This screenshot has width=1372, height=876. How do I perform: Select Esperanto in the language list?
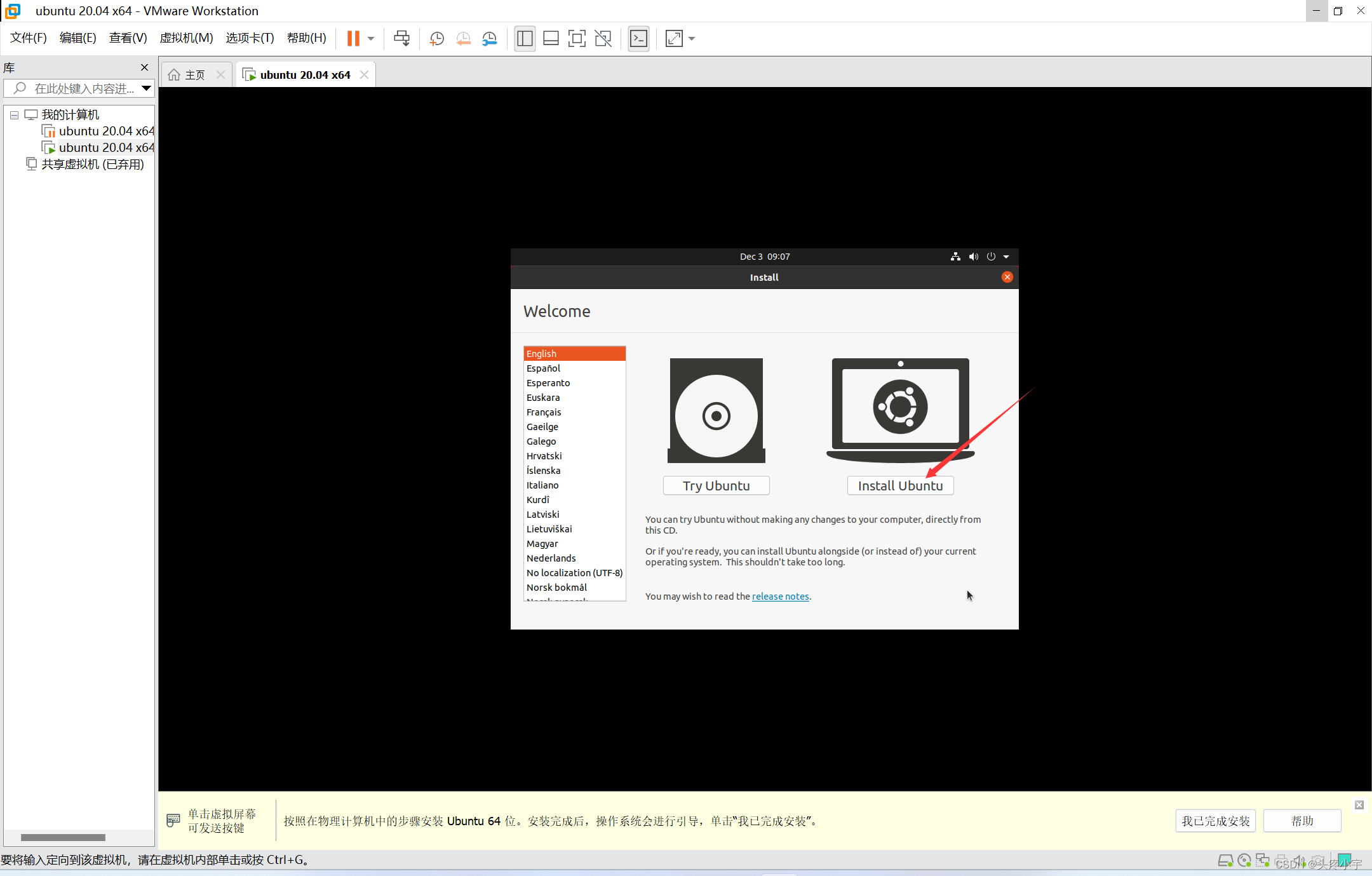click(x=575, y=383)
